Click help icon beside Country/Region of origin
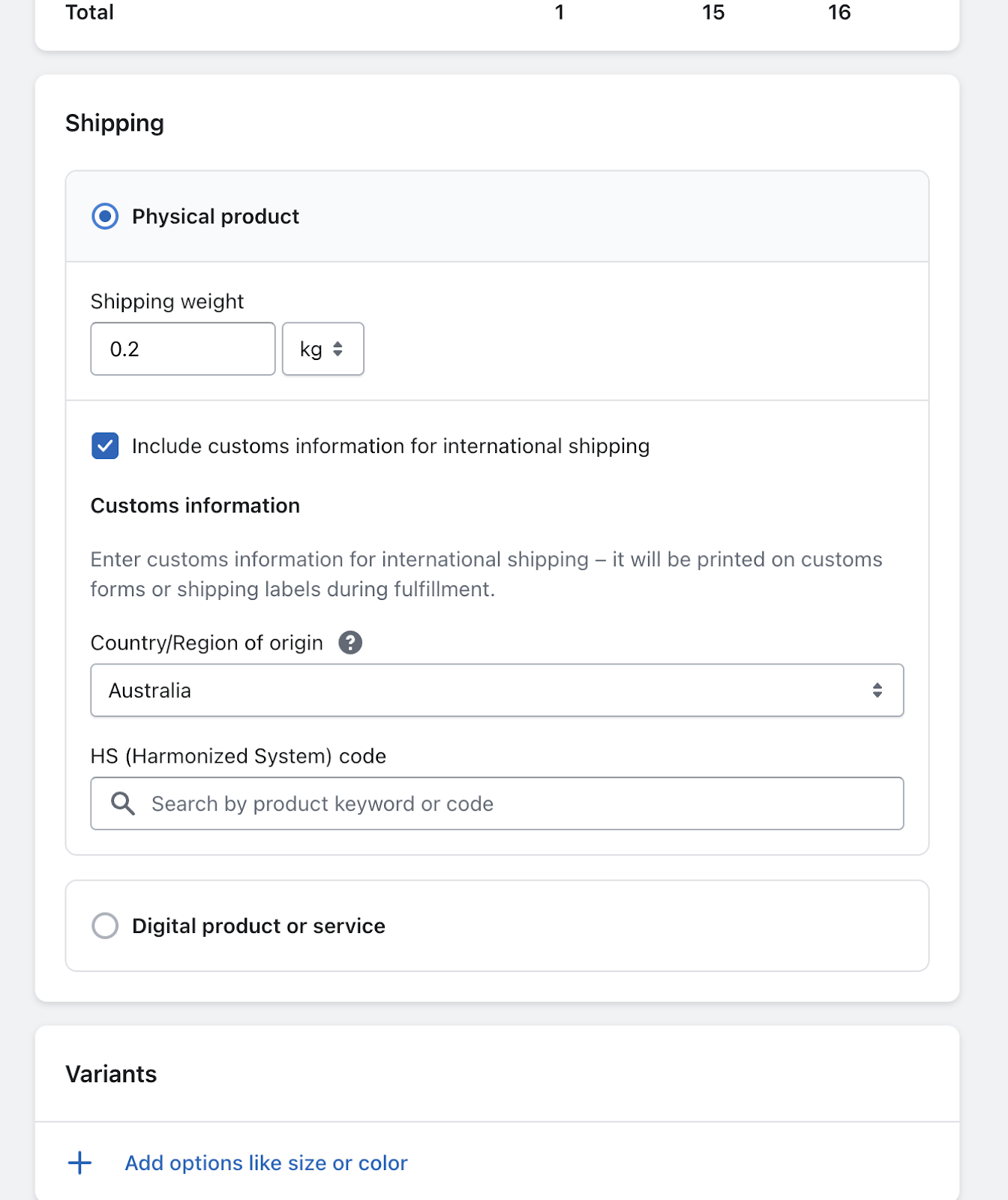This screenshot has width=1008, height=1200. [x=350, y=643]
